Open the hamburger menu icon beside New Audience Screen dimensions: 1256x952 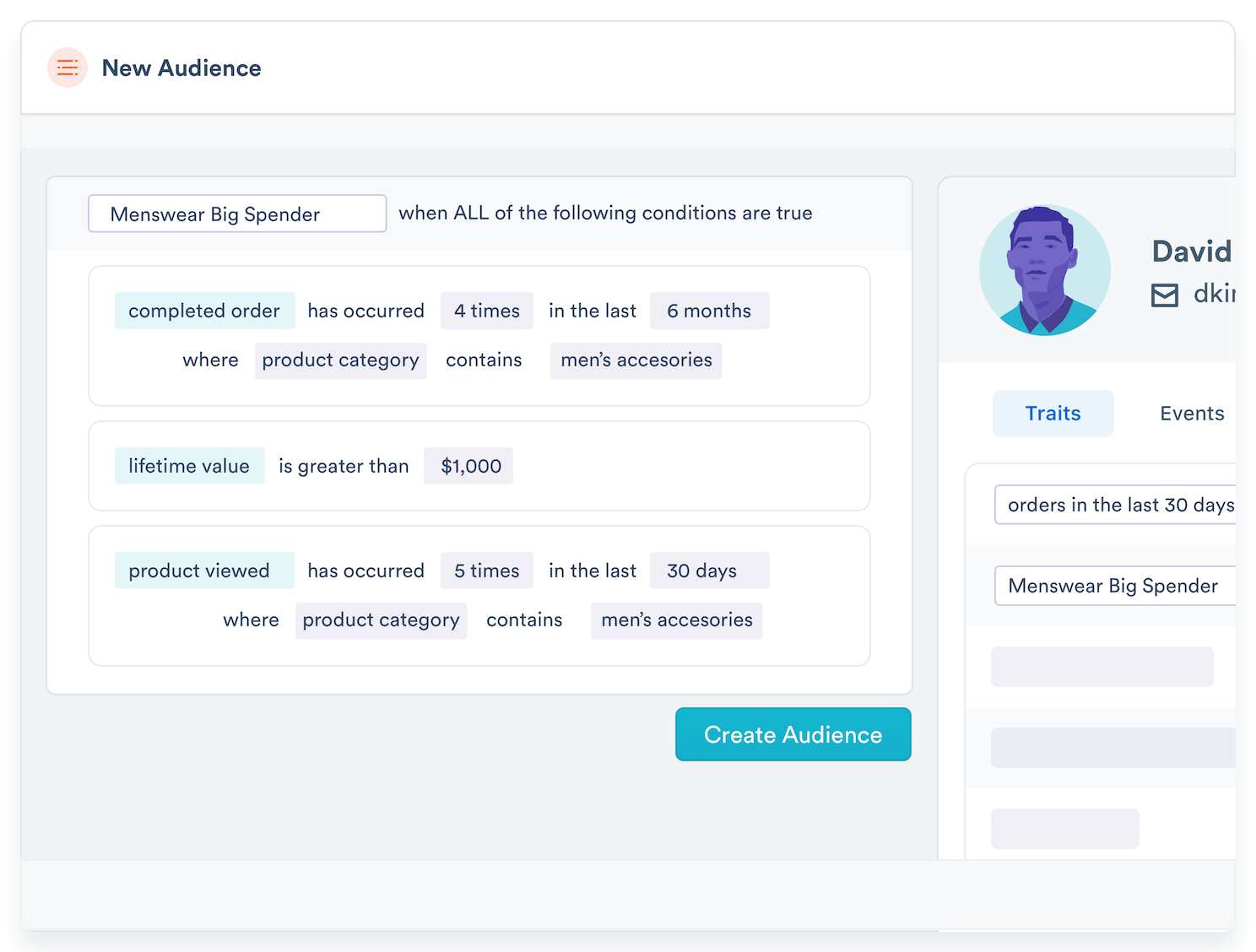[68, 68]
